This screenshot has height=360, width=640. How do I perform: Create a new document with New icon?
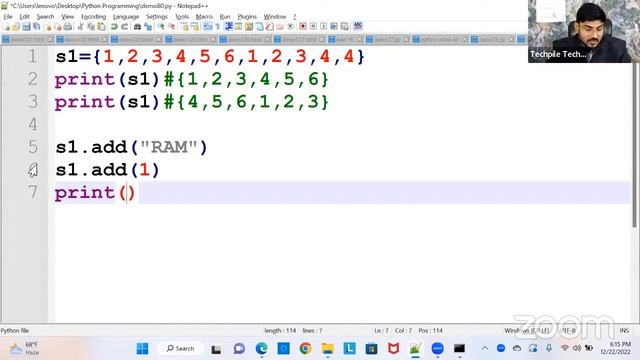tap(7, 27)
